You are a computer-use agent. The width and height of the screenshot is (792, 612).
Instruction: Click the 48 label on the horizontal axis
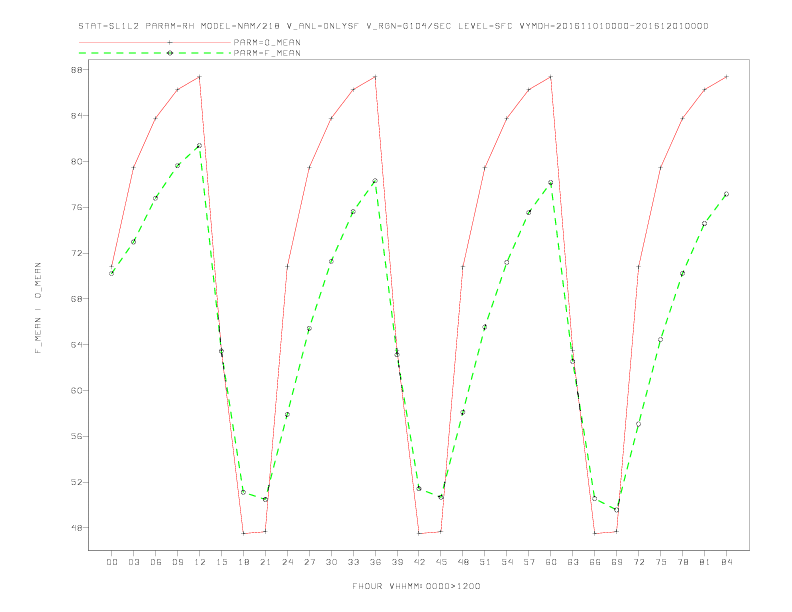click(463, 562)
